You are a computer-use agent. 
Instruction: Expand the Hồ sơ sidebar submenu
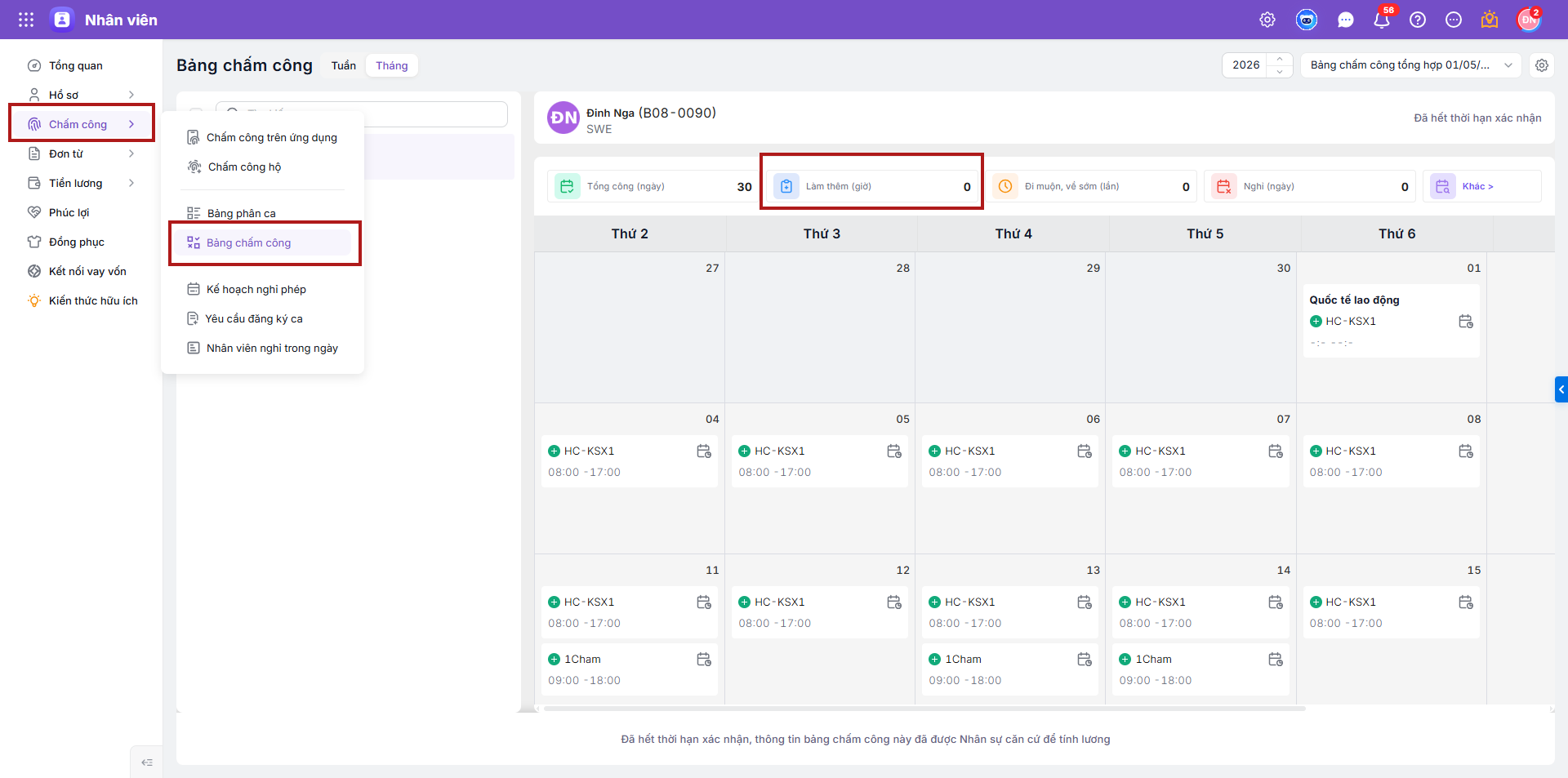coord(131,95)
